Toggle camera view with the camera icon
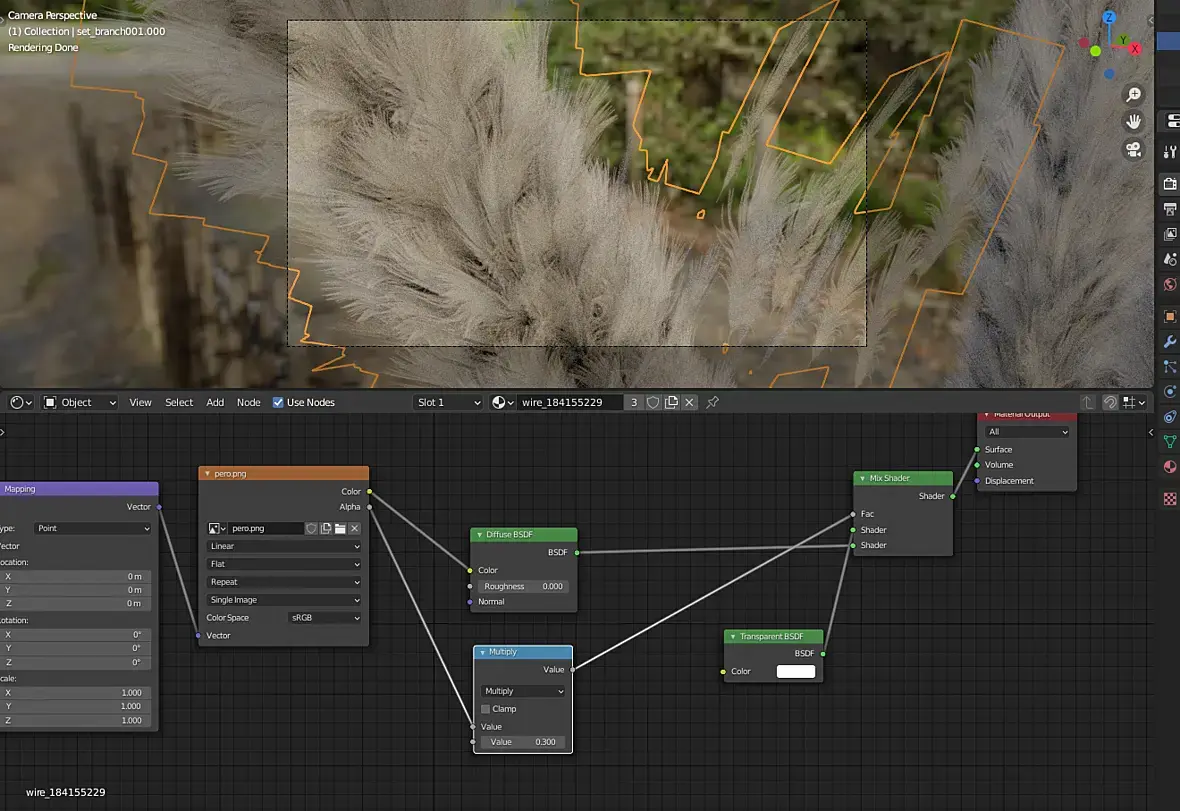 pos(1133,149)
